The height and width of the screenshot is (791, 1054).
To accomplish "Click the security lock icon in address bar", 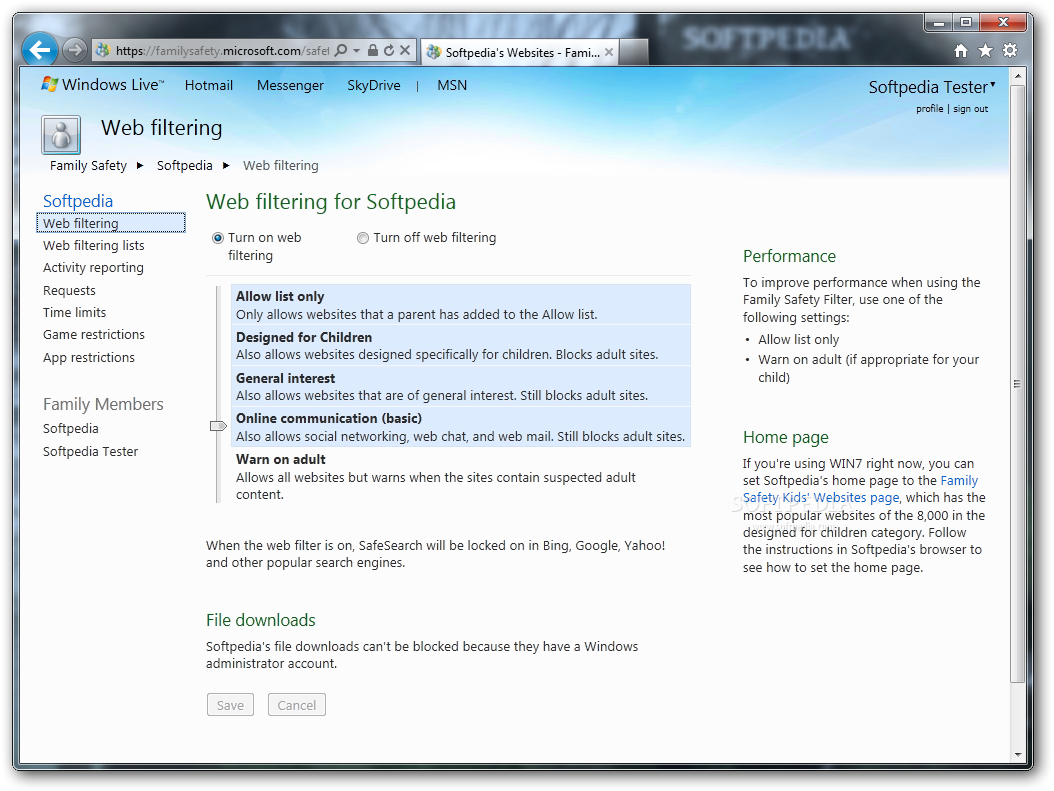I will tap(372, 50).
